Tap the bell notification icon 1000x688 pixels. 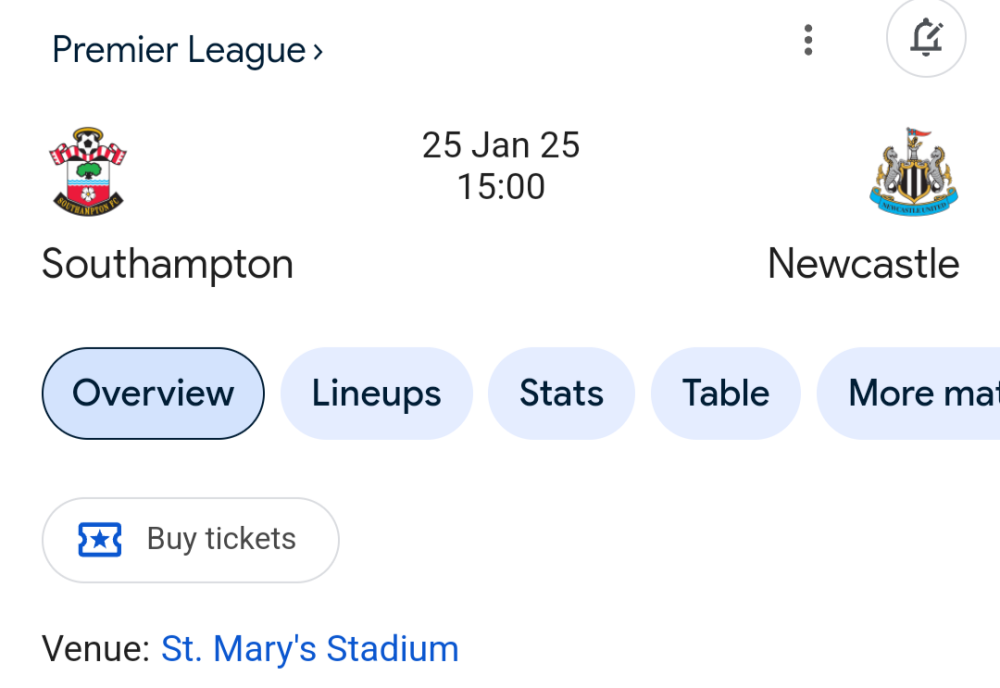coord(925,40)
